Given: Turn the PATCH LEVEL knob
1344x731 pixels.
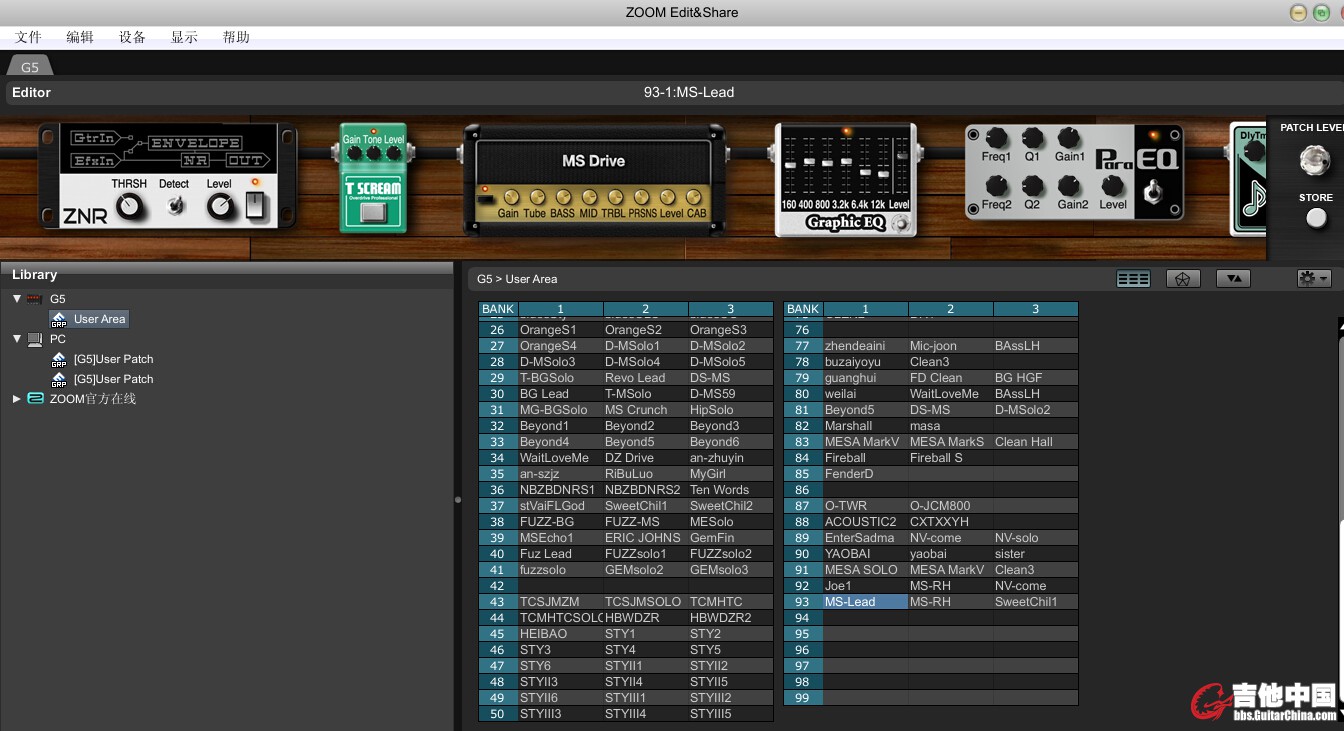Looking at the screenshot, I should click(1315, 160).
